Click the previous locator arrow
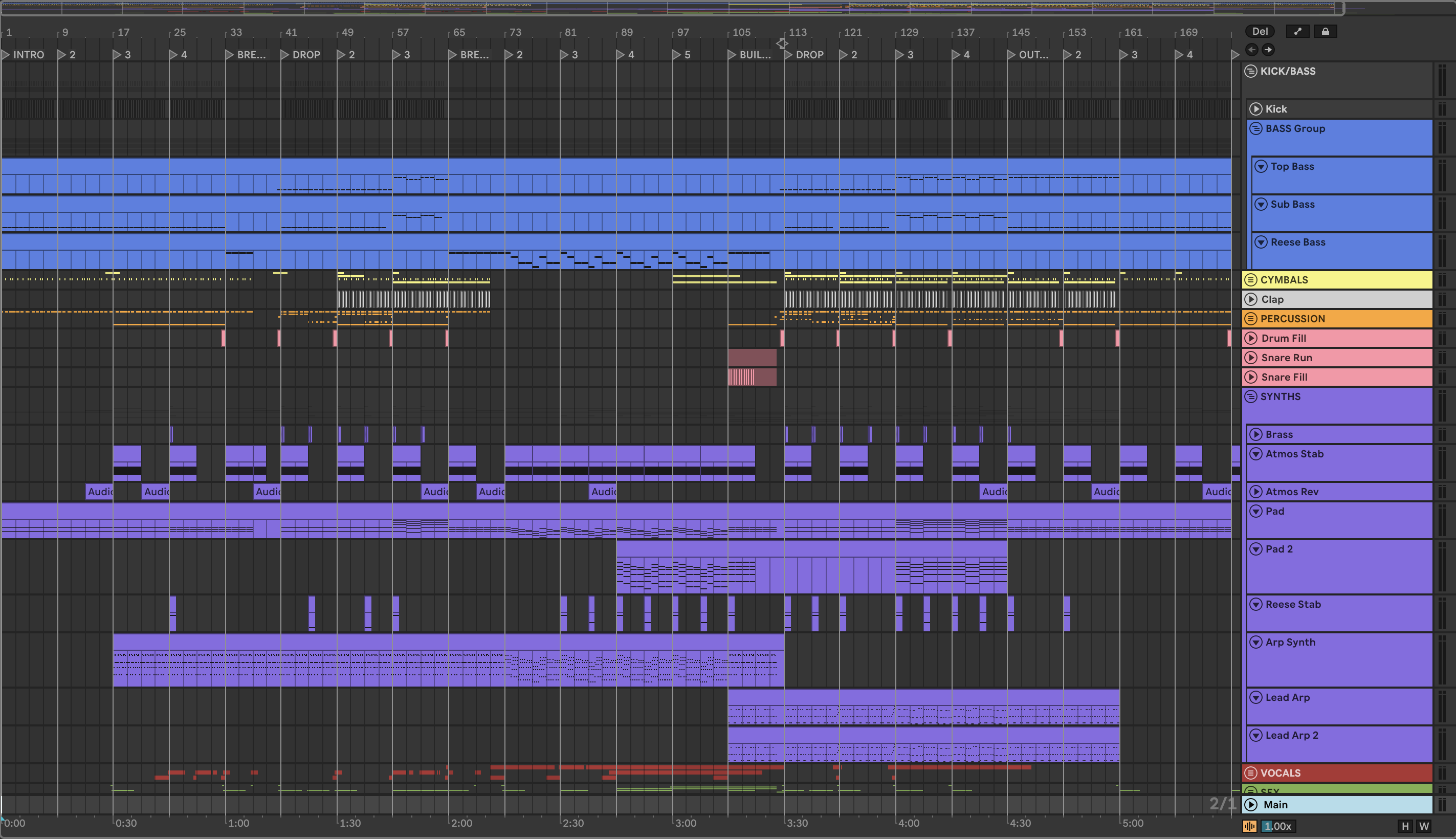This screenshot has height=839, width=1456. pos(1251,50)
